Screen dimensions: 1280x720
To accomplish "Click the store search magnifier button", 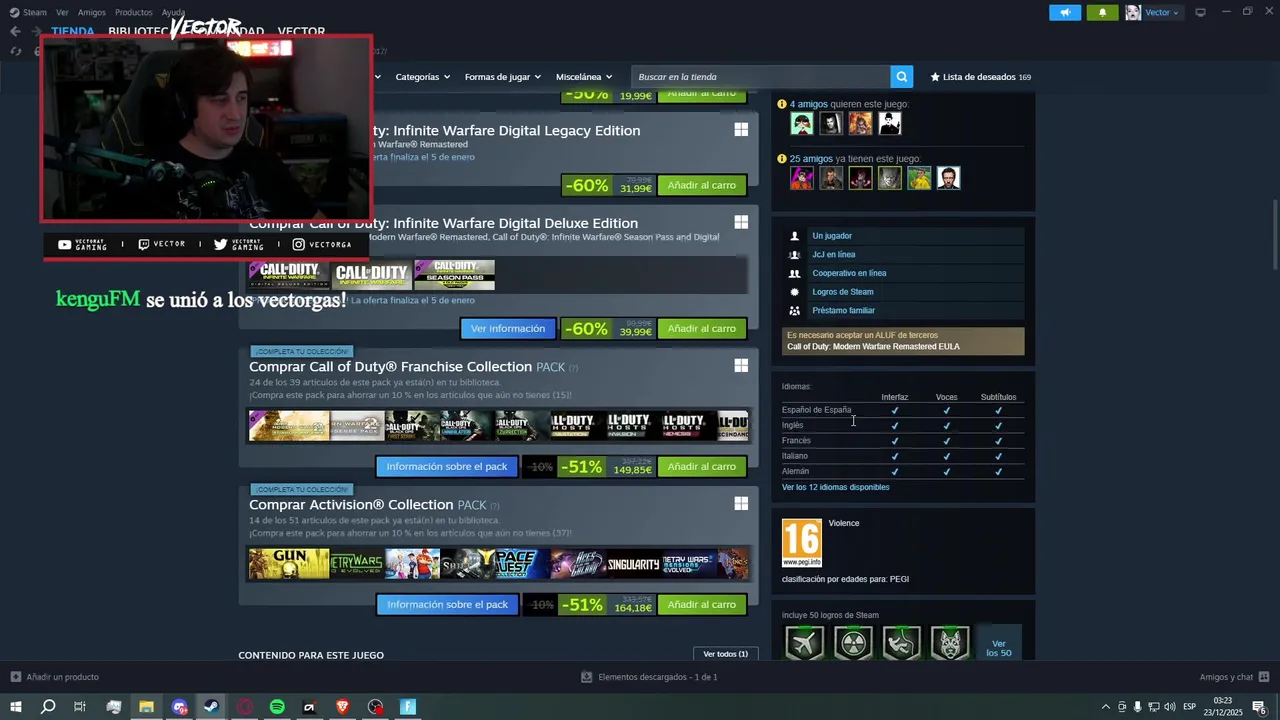I will coord(902,76).
